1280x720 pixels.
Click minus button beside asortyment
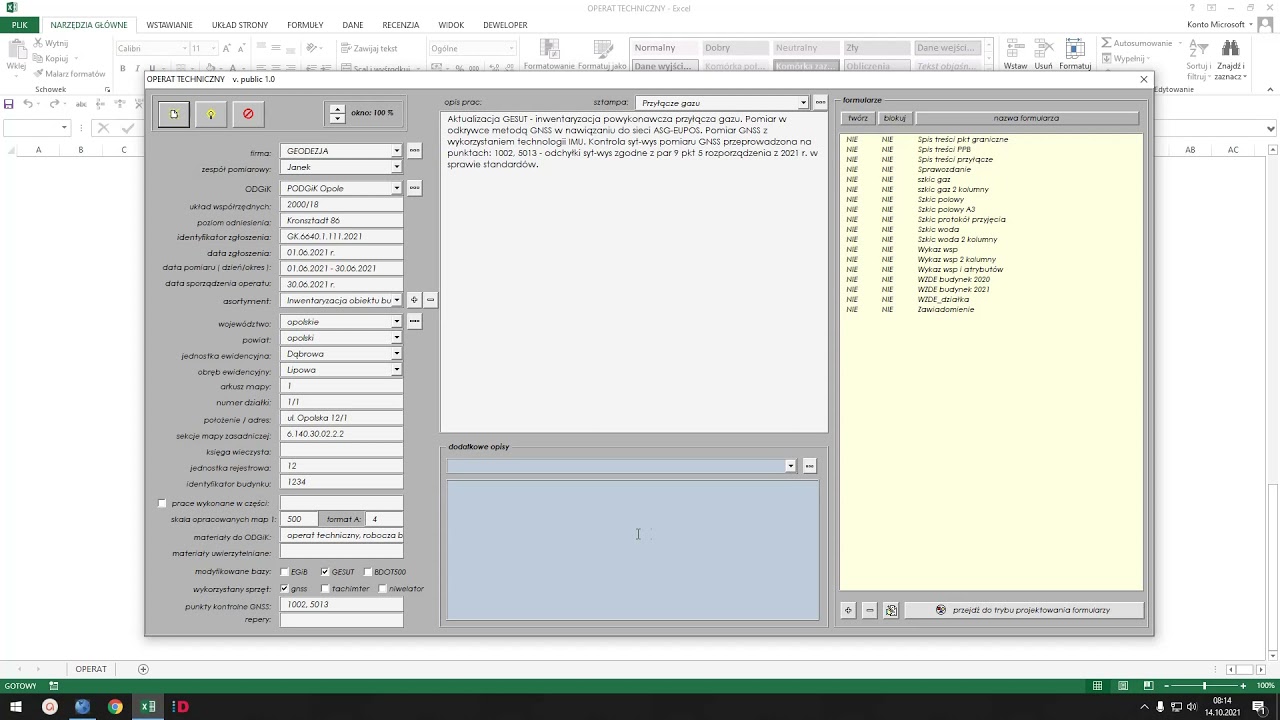(430, 300)
